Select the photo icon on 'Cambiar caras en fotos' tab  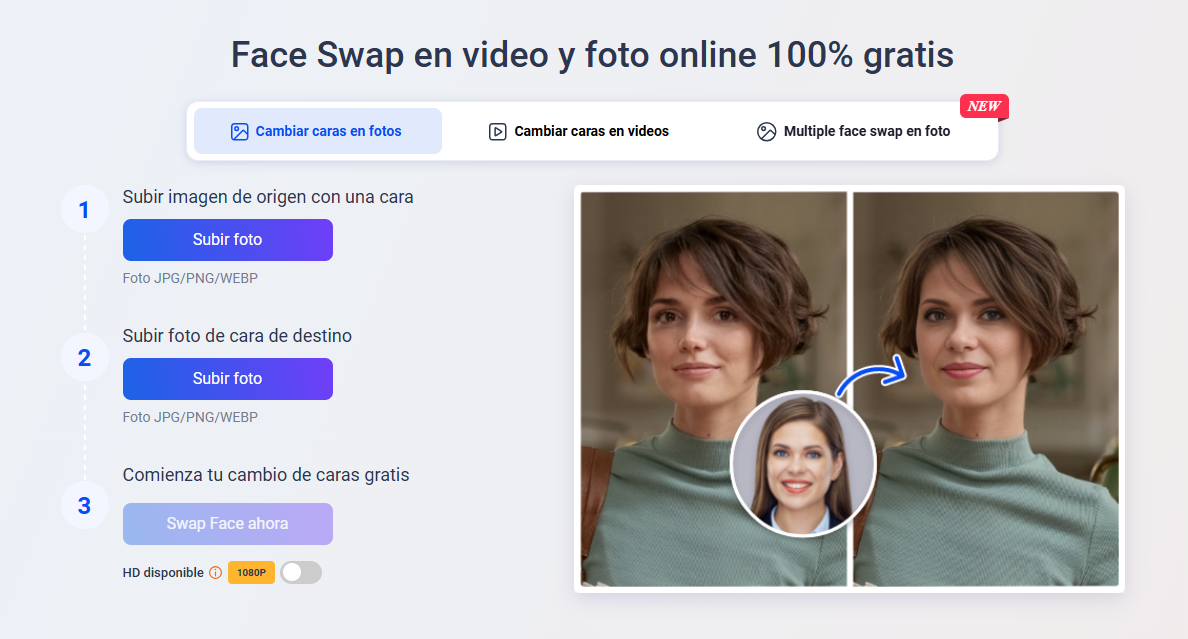(240, 130)
